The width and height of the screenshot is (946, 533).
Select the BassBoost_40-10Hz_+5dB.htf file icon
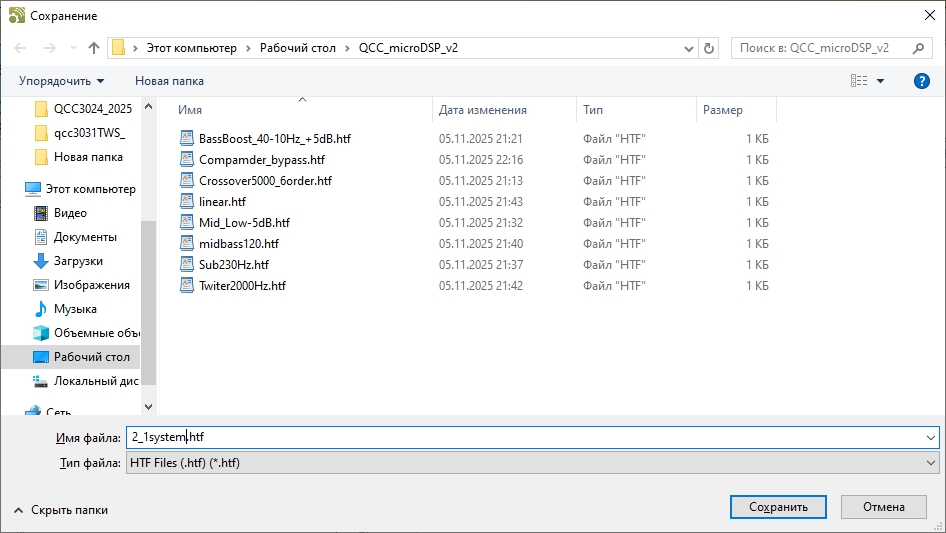(x=187, y=139)
